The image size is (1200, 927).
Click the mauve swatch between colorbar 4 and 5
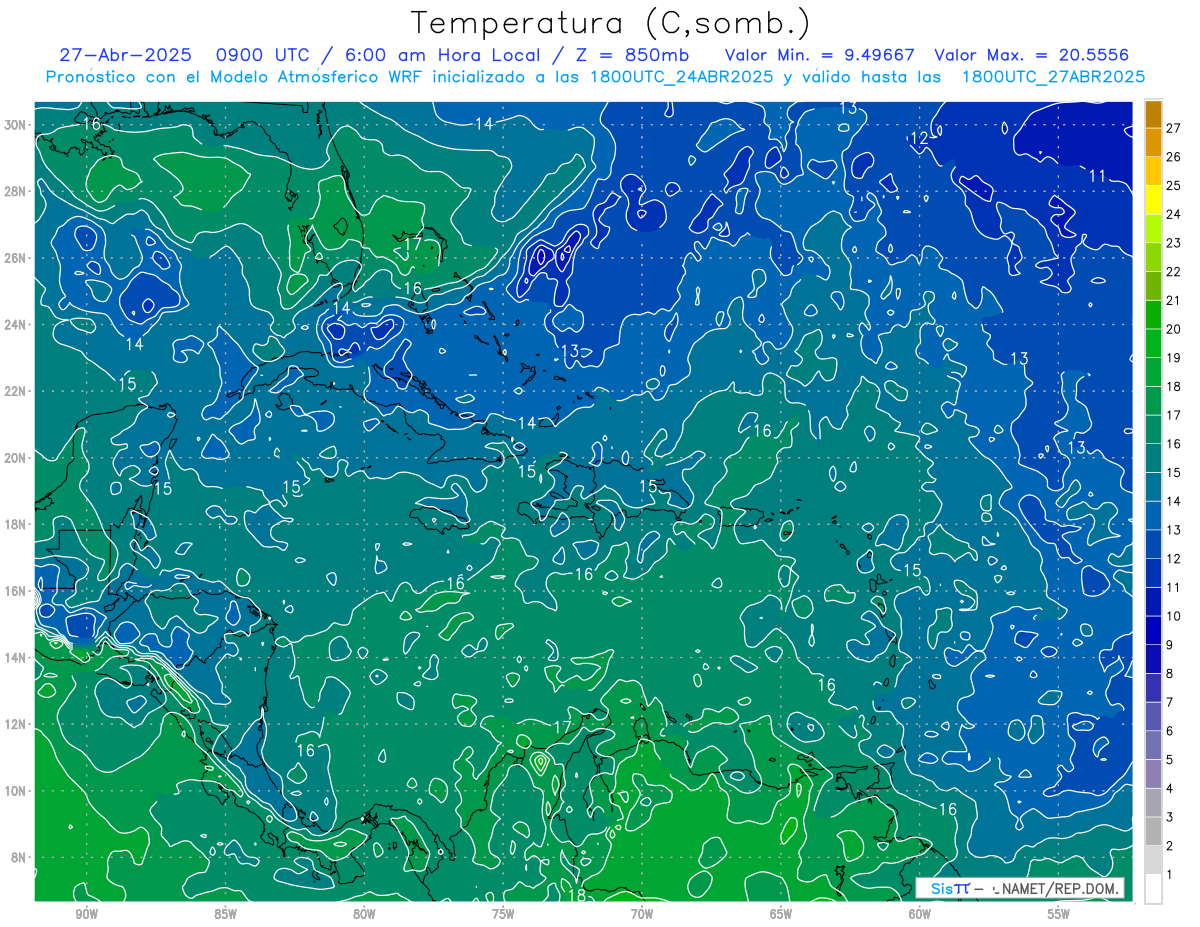point(1153,774)
